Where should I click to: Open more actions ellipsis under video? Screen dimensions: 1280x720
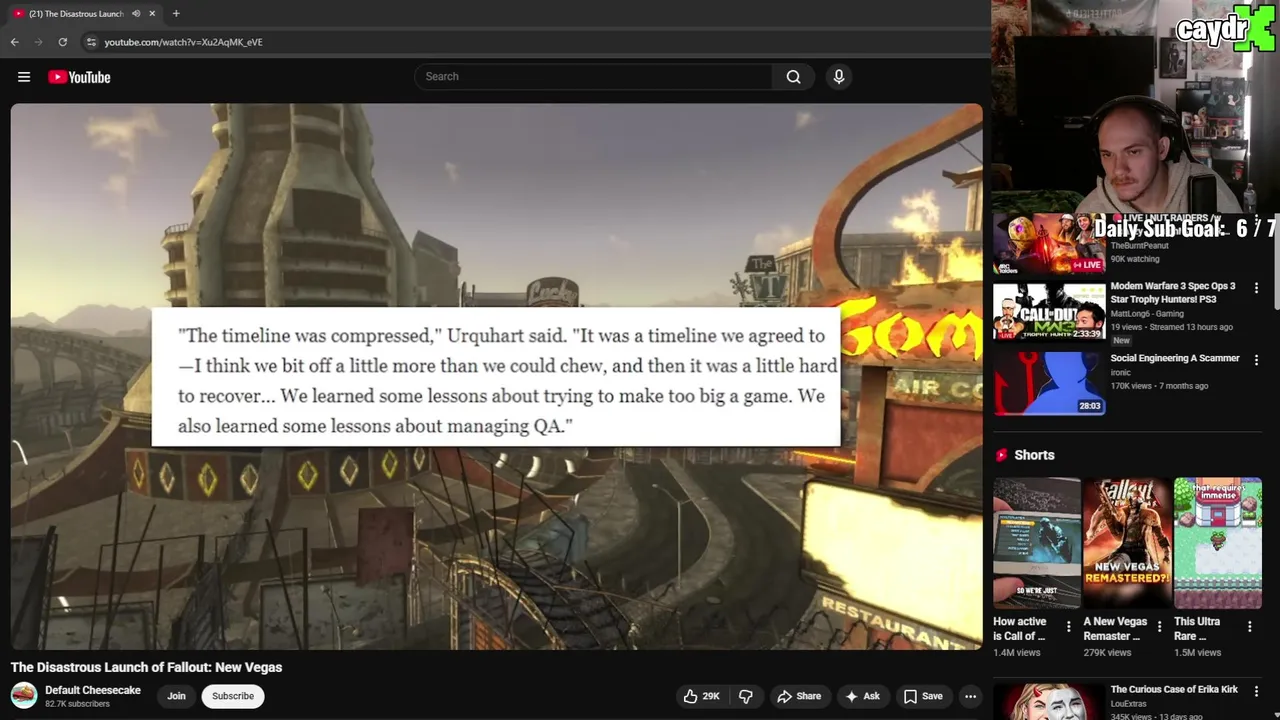point(970,696)
